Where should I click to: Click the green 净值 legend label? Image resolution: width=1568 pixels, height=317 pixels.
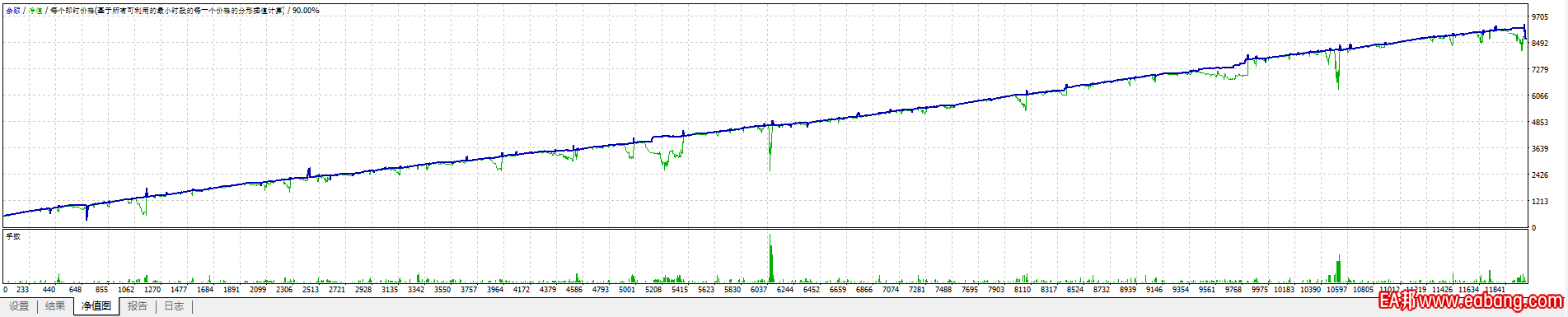click(x=35, y=11)
